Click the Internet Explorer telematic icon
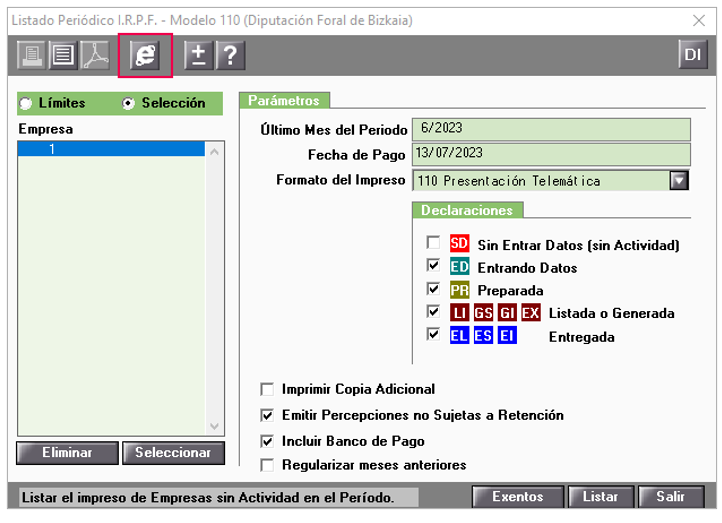Image resolution: width=722 pixels, height=523 pixels. point(146,56)
